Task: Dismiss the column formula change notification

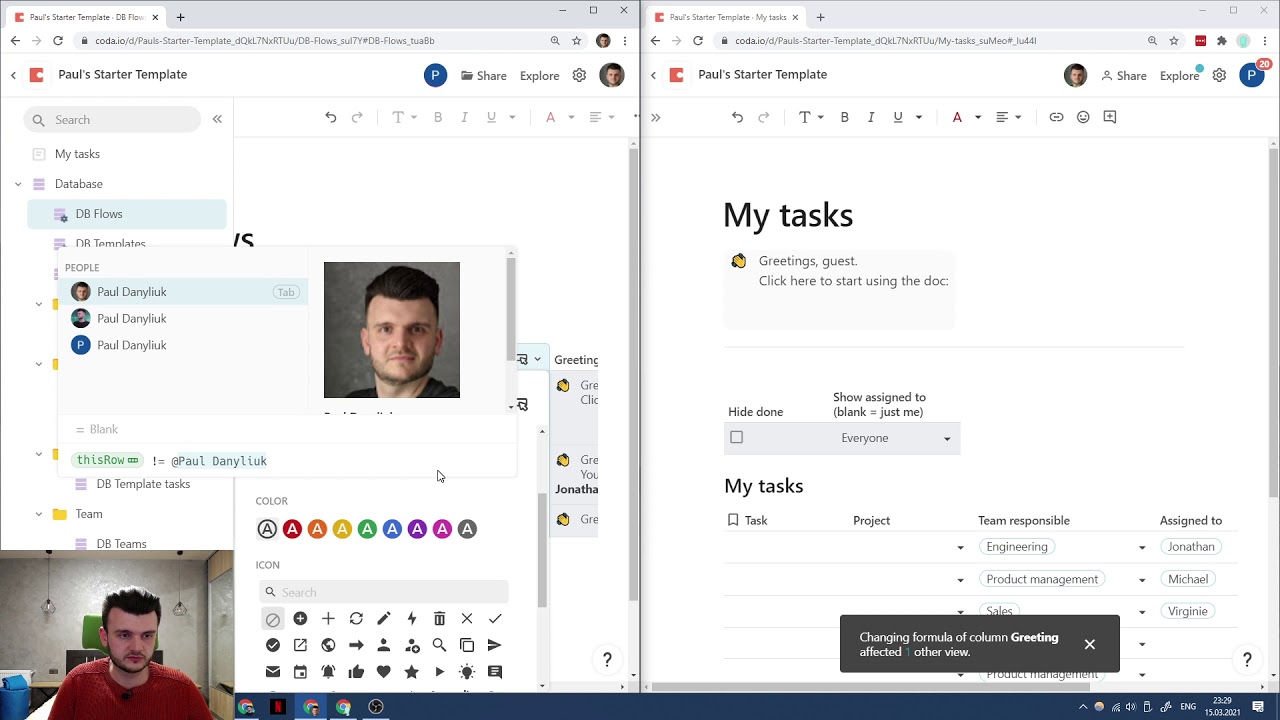Action: point(1090,644)
